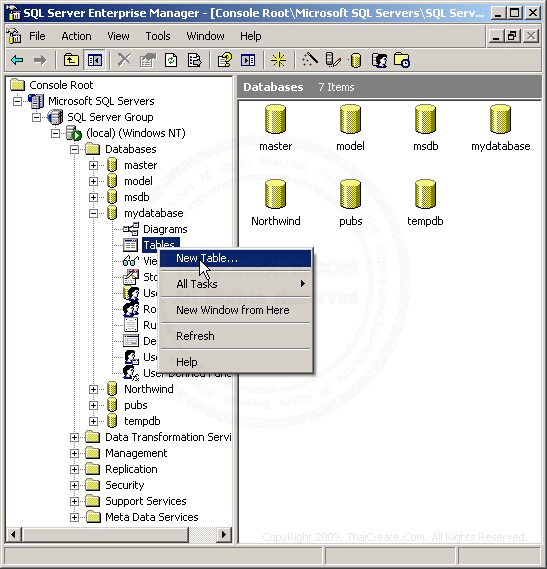
Task: Expand the msdb database tree node
Action: pyautogui.click(x=93, y=197)
